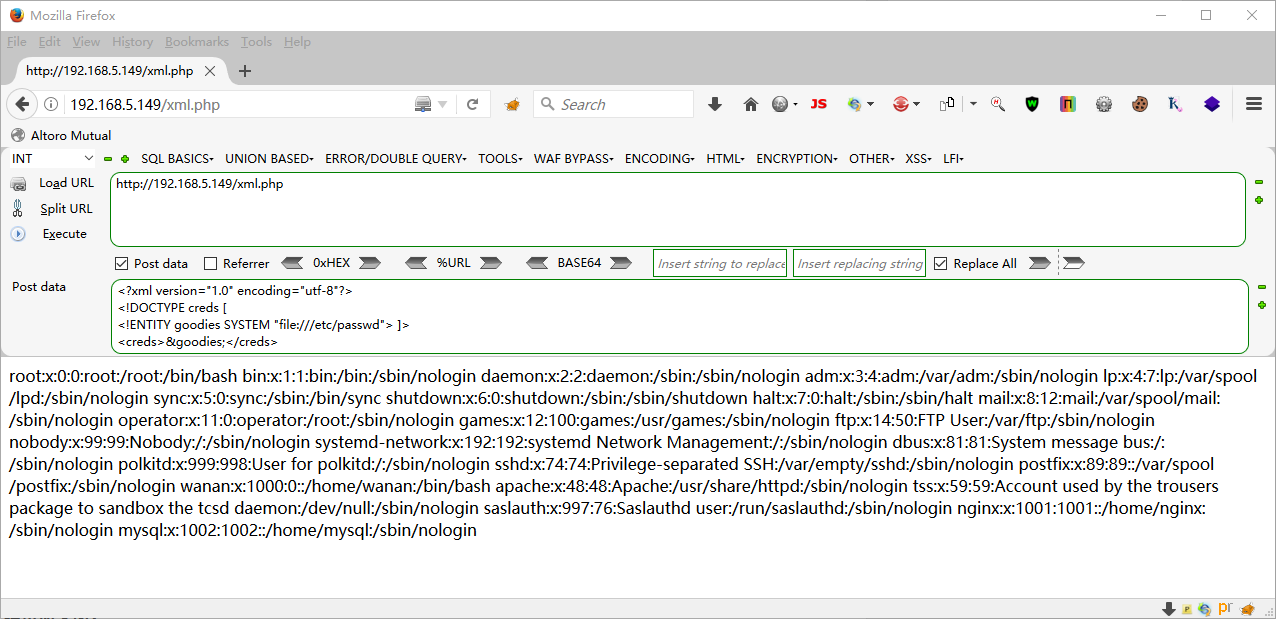This screenshot has height=619, width=1276.
Task: Decode hex with left 0xHEX arrow
Action: (292, 263)
